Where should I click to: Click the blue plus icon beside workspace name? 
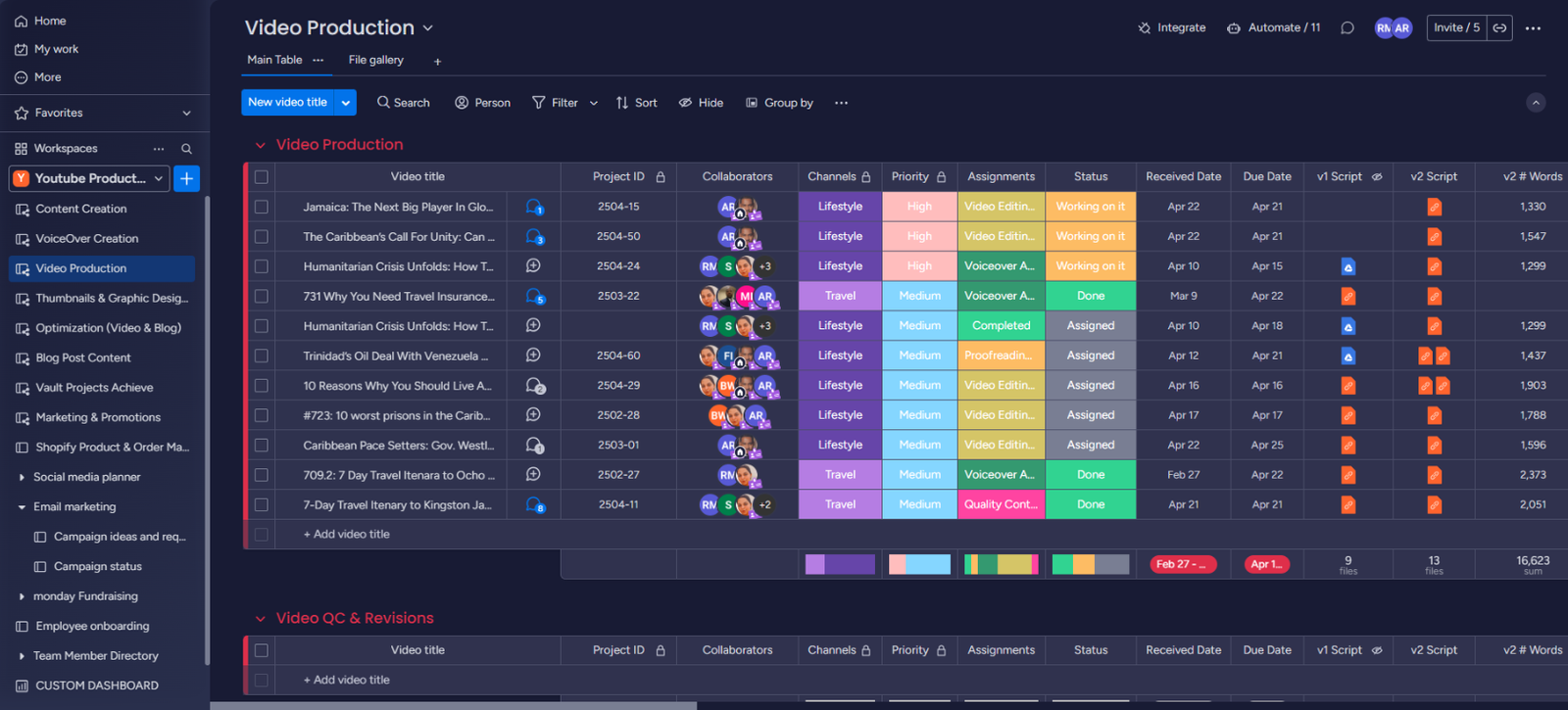point(186,178)
